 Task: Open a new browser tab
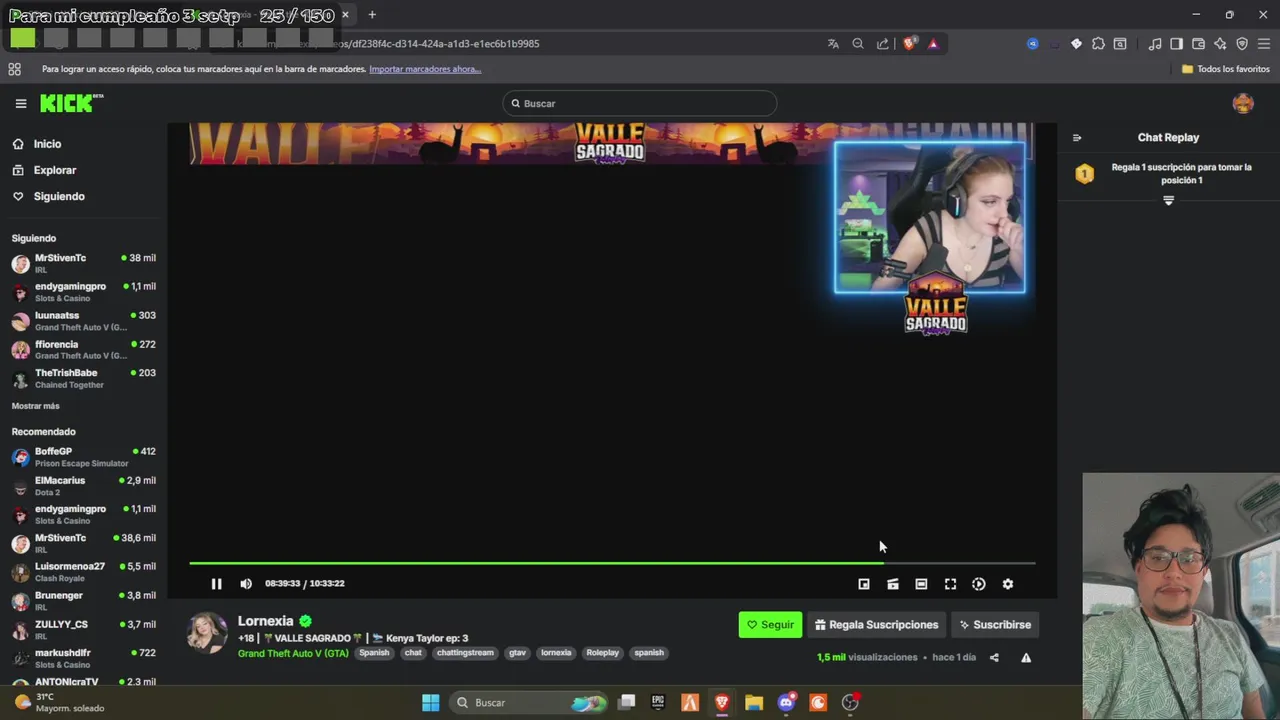(x=372, y=15)
